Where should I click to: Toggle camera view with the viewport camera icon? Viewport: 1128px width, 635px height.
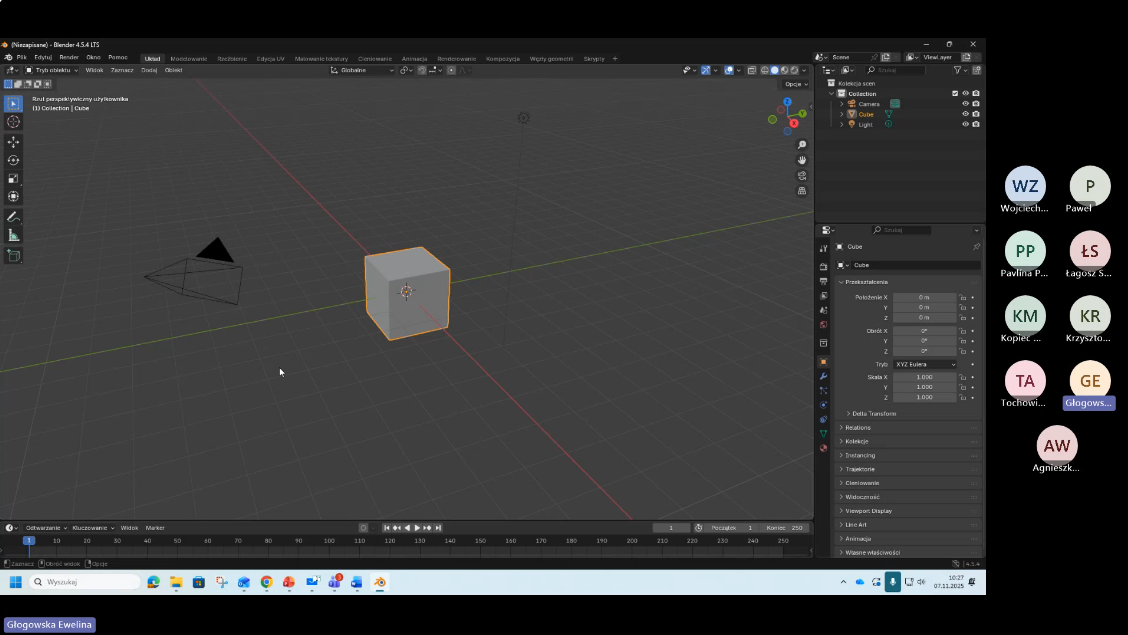pos(802,175)
